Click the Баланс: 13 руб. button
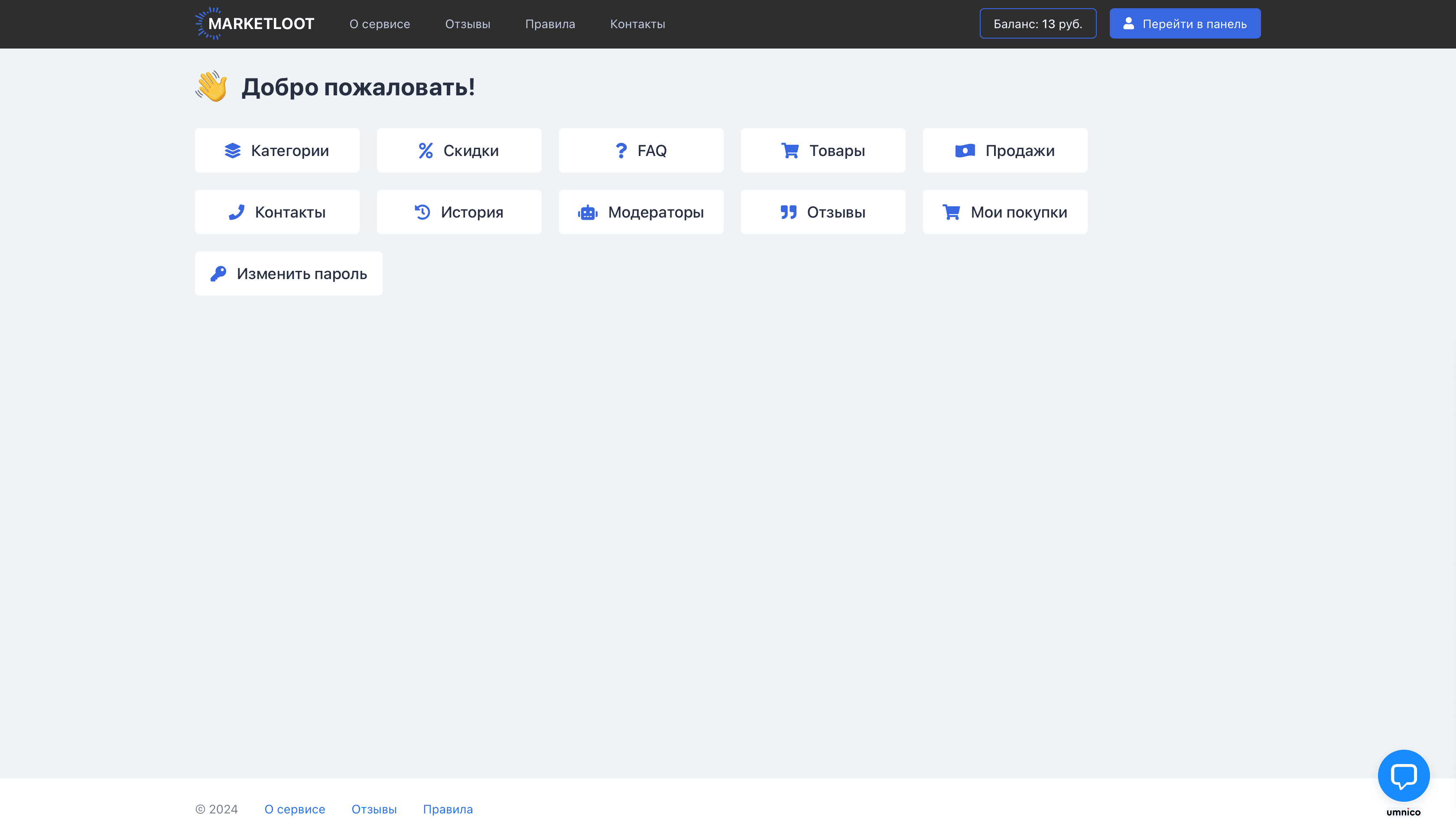Image resolution: width=1456 pixels, height=839 pixels. 1037,24
